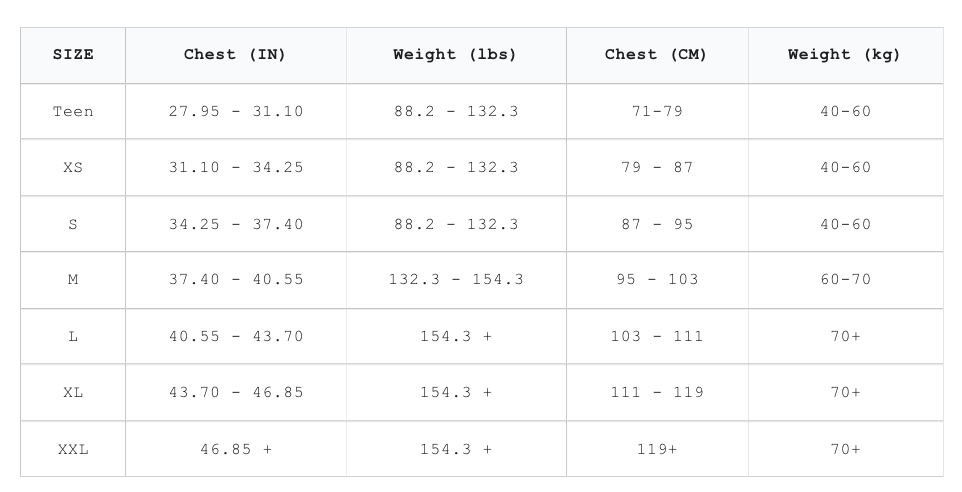Click the 103 - 111 chest cell

[657, 336]
